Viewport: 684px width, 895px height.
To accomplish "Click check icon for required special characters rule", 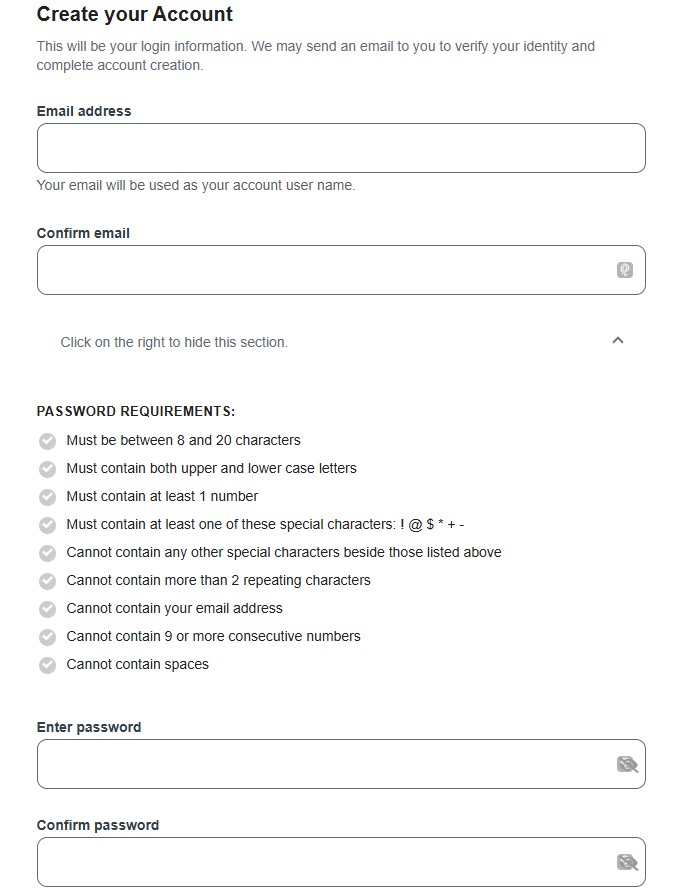I will point(47,525).
